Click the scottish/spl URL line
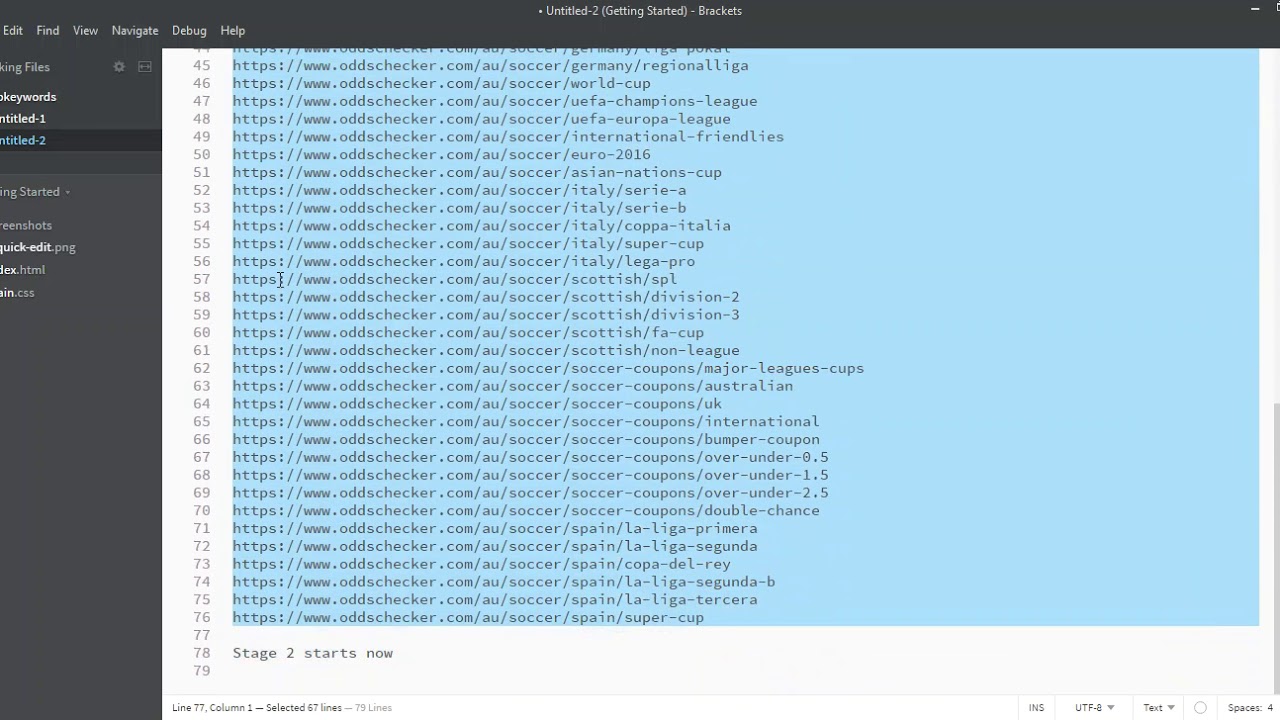1280x720 pixels. (x=455, y=279)
